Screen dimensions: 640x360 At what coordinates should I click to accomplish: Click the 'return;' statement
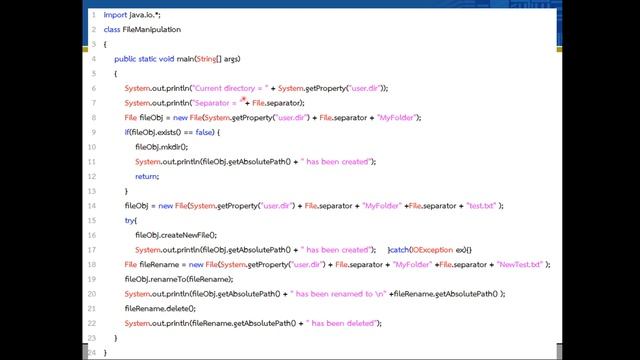point(147,176)
